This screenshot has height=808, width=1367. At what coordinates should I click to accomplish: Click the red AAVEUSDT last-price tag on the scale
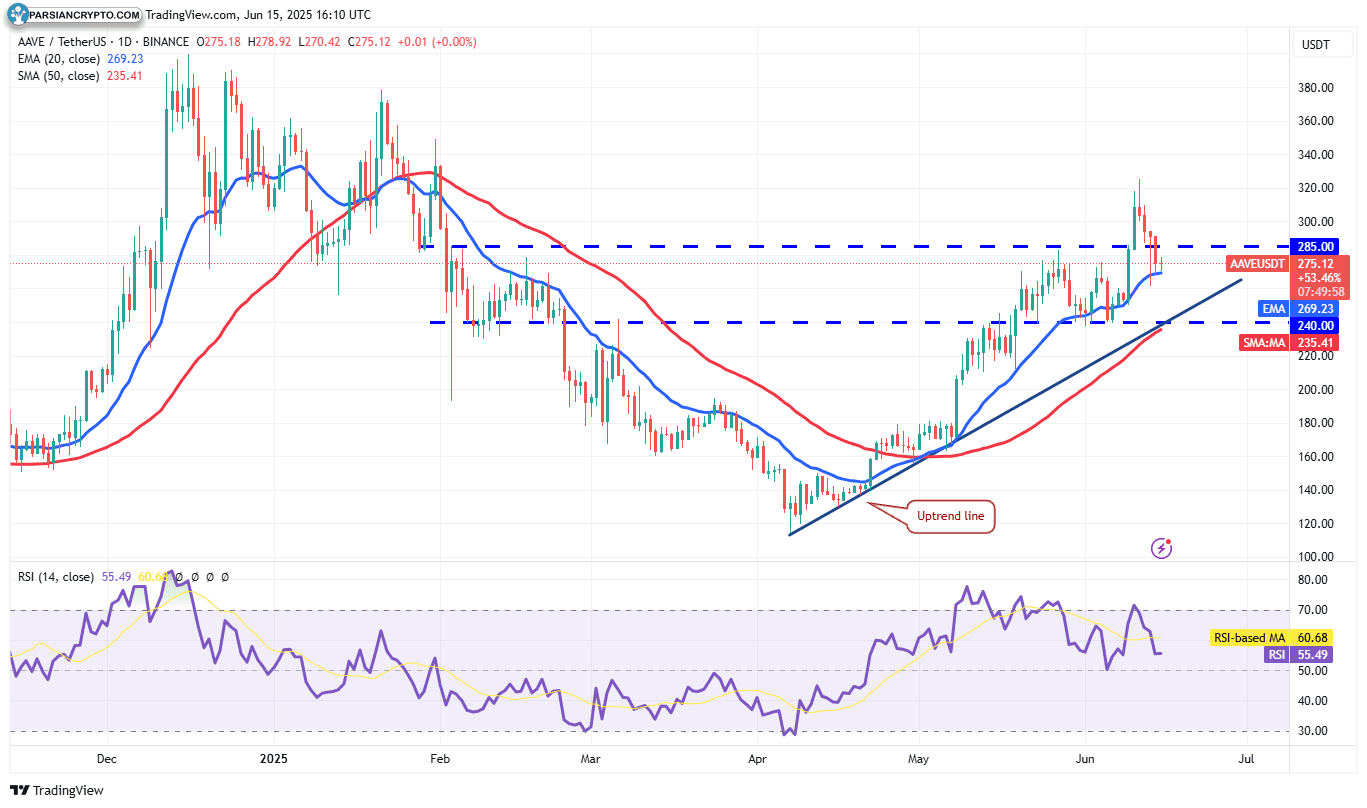coord(1256,264)
